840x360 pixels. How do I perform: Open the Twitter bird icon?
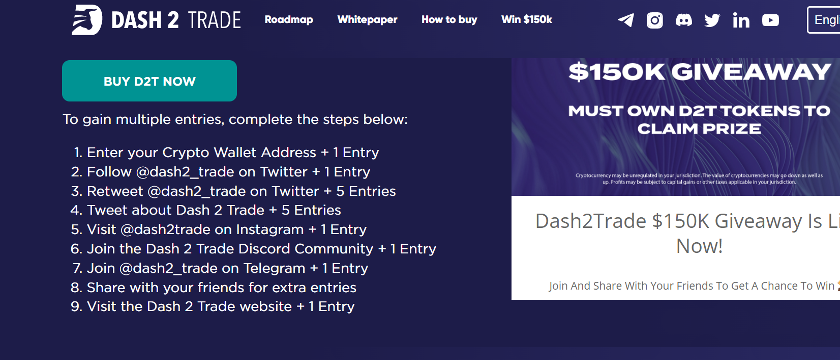click(712, 20)
